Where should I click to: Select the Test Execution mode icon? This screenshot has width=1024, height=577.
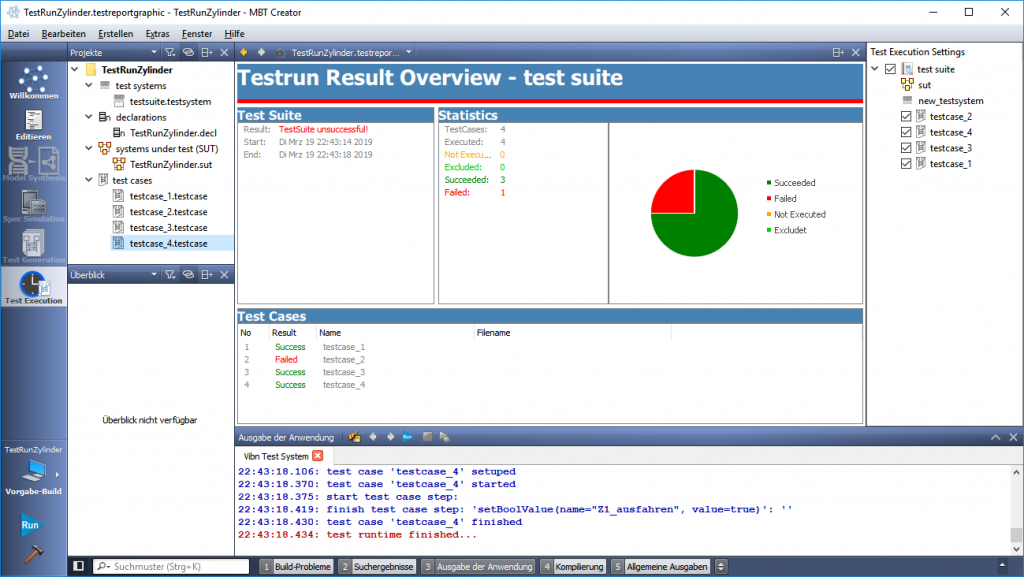click(x=33, y=287)
